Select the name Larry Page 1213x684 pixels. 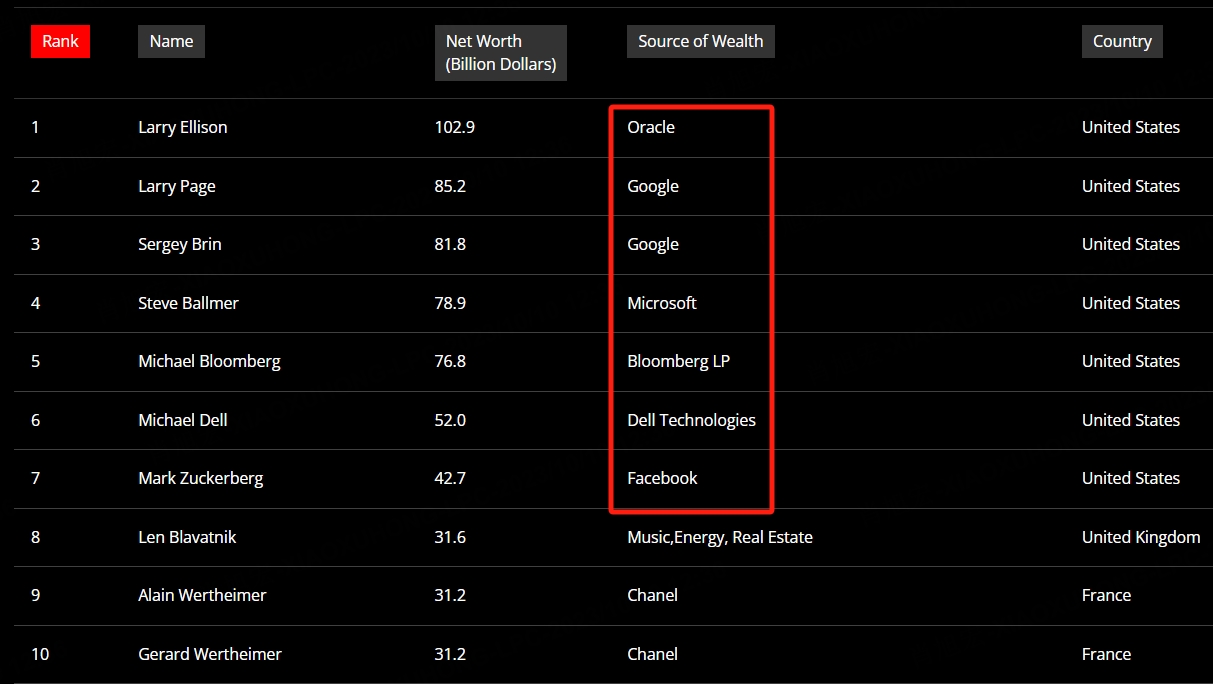point(177,186)
